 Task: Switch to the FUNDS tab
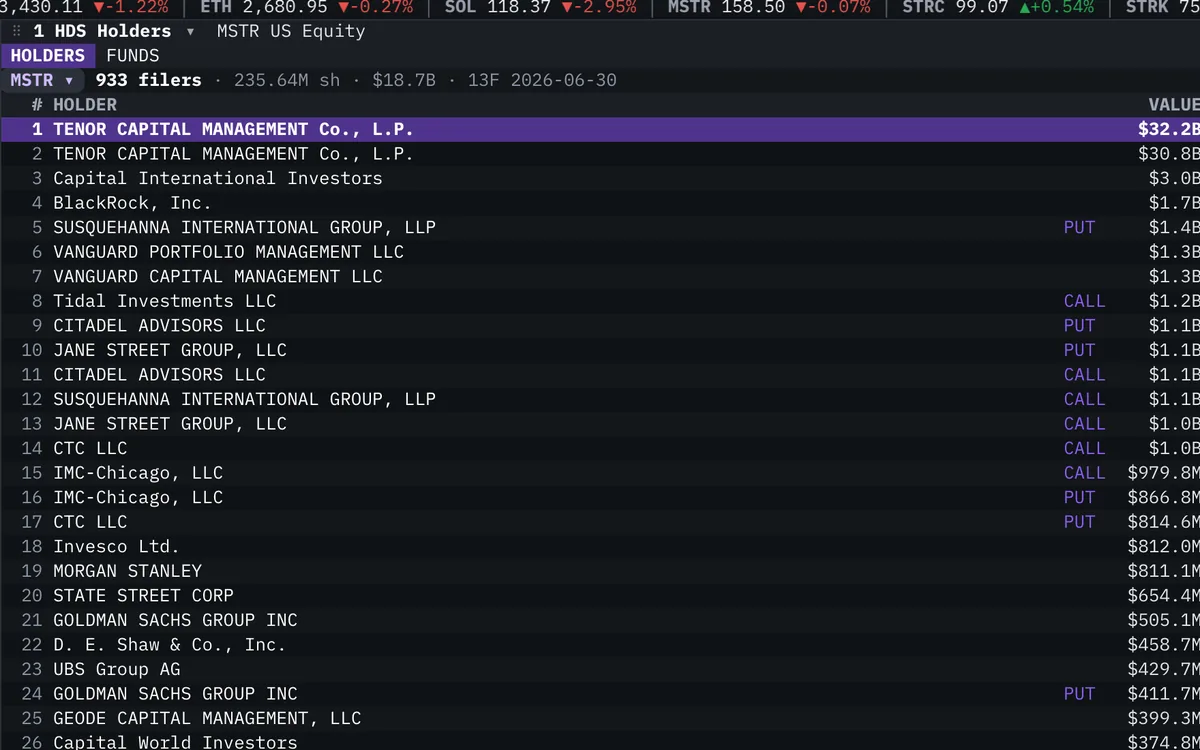133,56
